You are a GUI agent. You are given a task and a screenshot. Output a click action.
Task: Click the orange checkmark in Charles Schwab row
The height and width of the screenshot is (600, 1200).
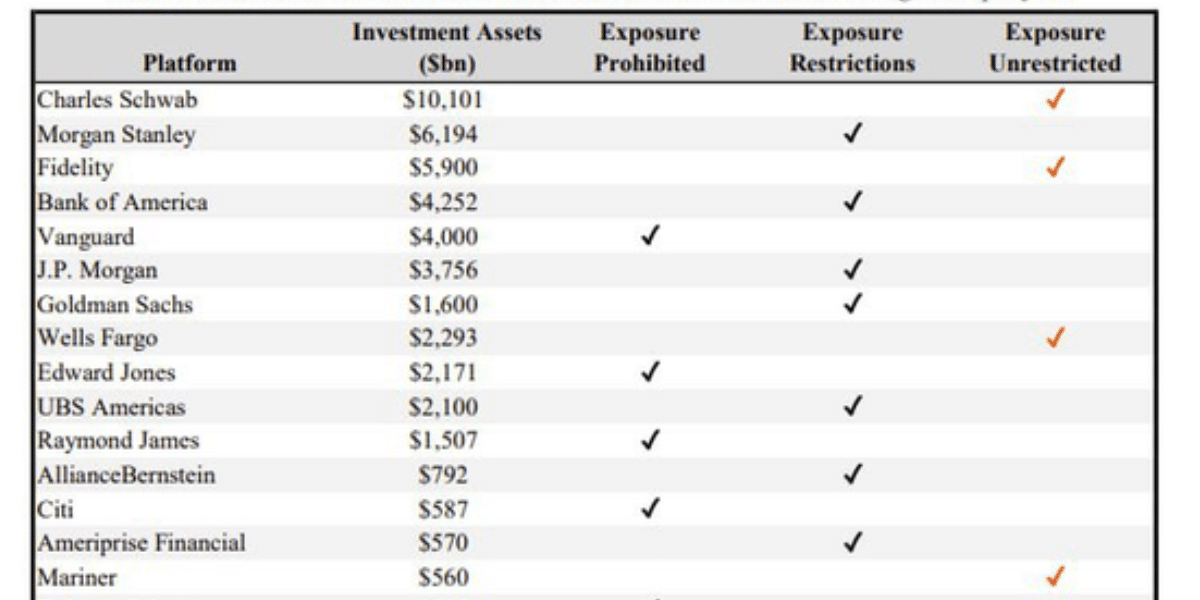pos(1055,100)
